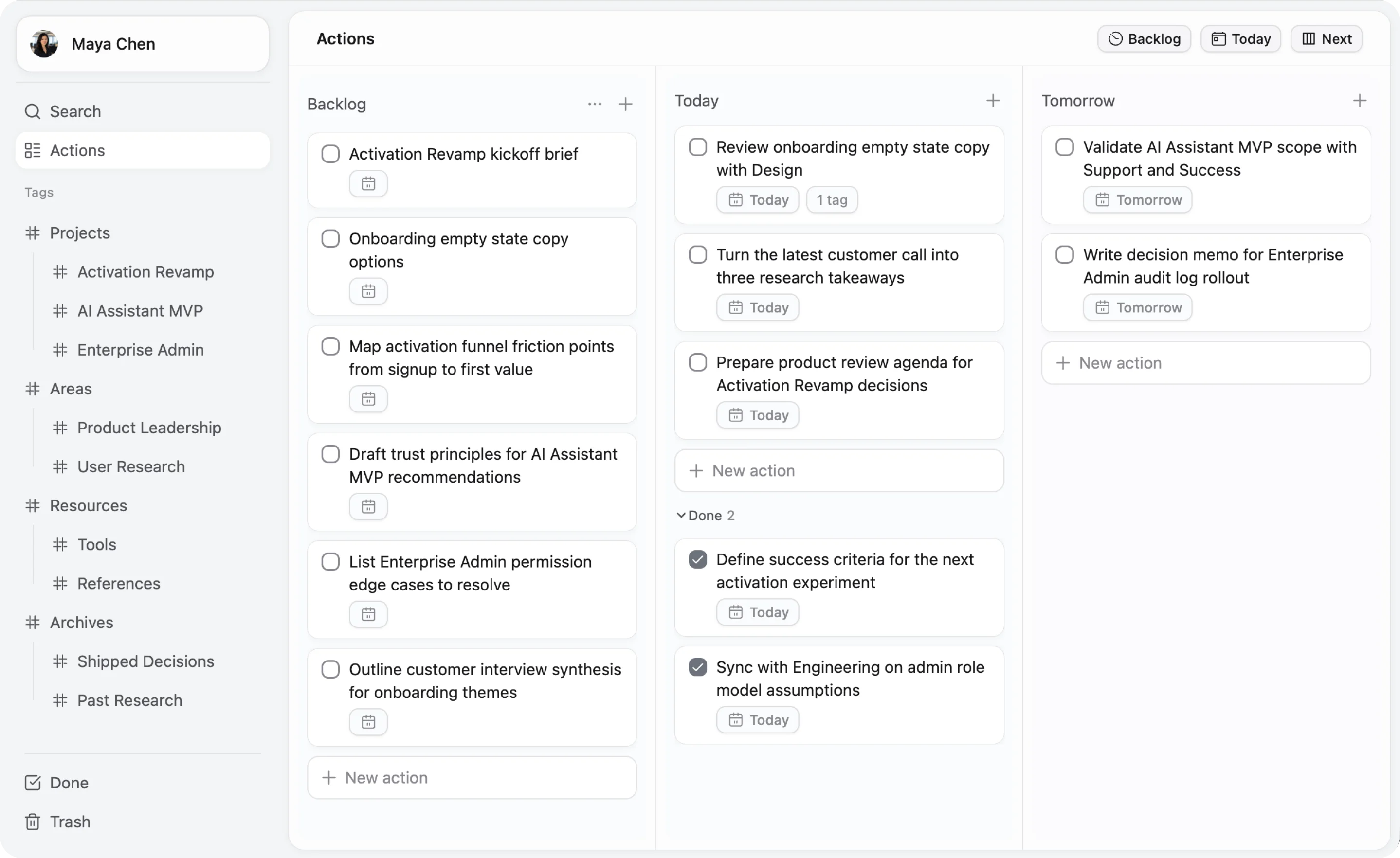The width and height of the screenshot is (1400, 858).
Task: Uncheck Define success criteria for next activation experiment
Action: tap(698, 559)
